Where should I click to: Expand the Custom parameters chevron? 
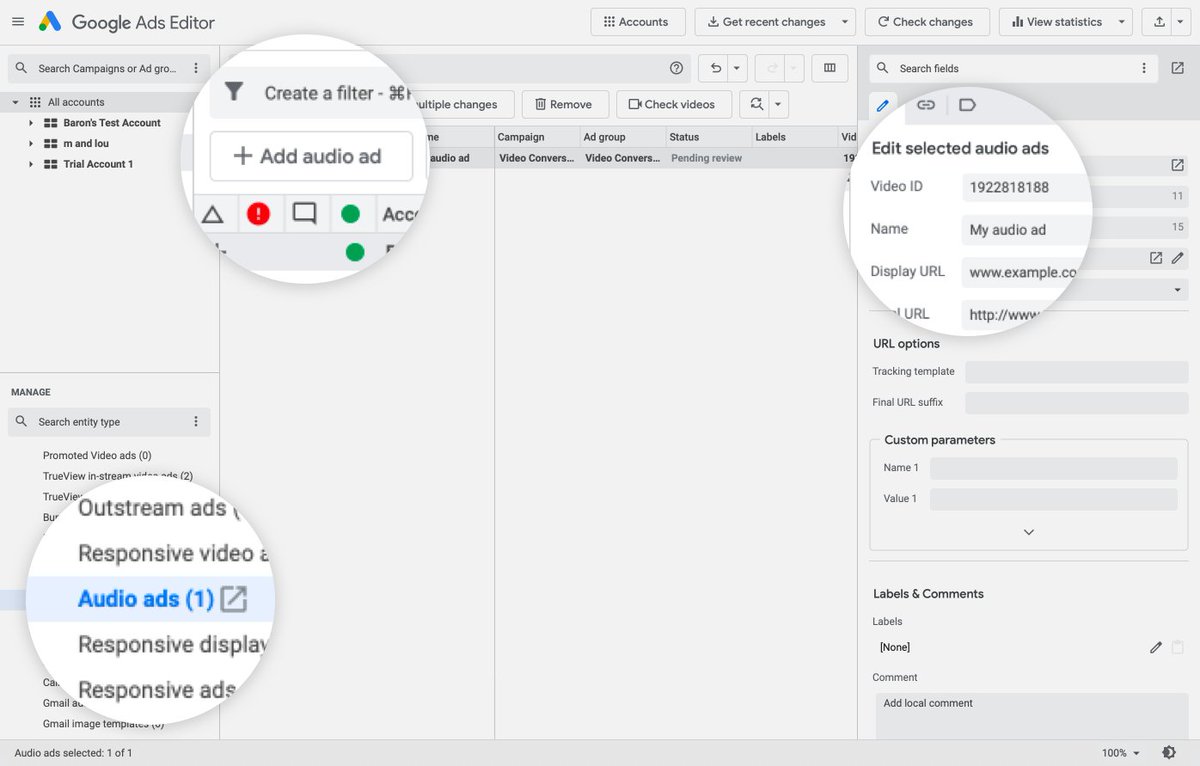[1028, 531]
